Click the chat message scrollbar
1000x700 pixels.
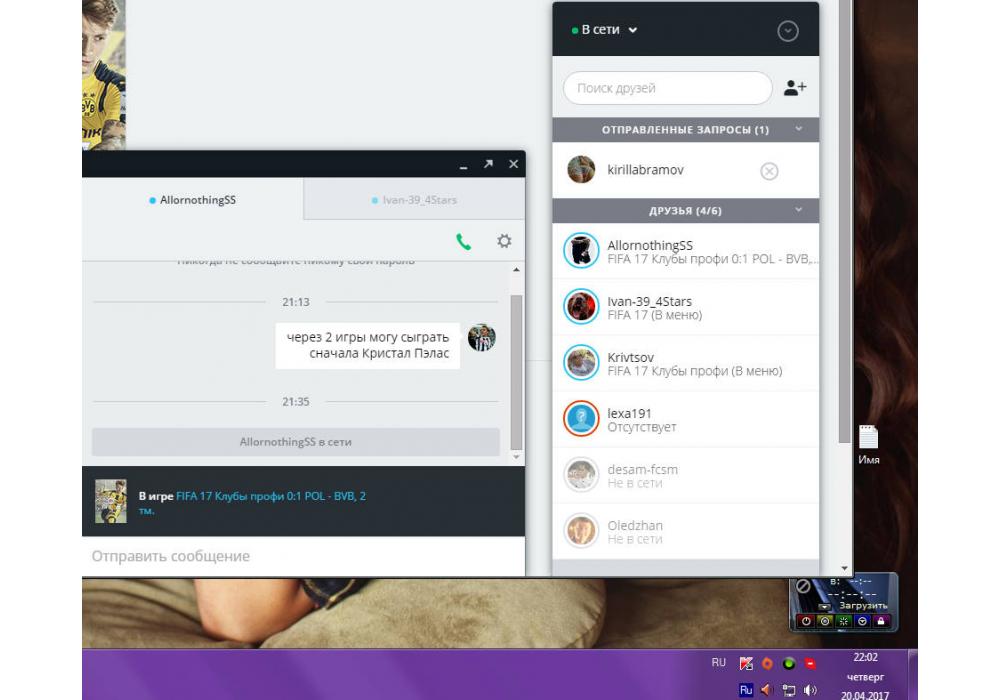click(516, 370)
